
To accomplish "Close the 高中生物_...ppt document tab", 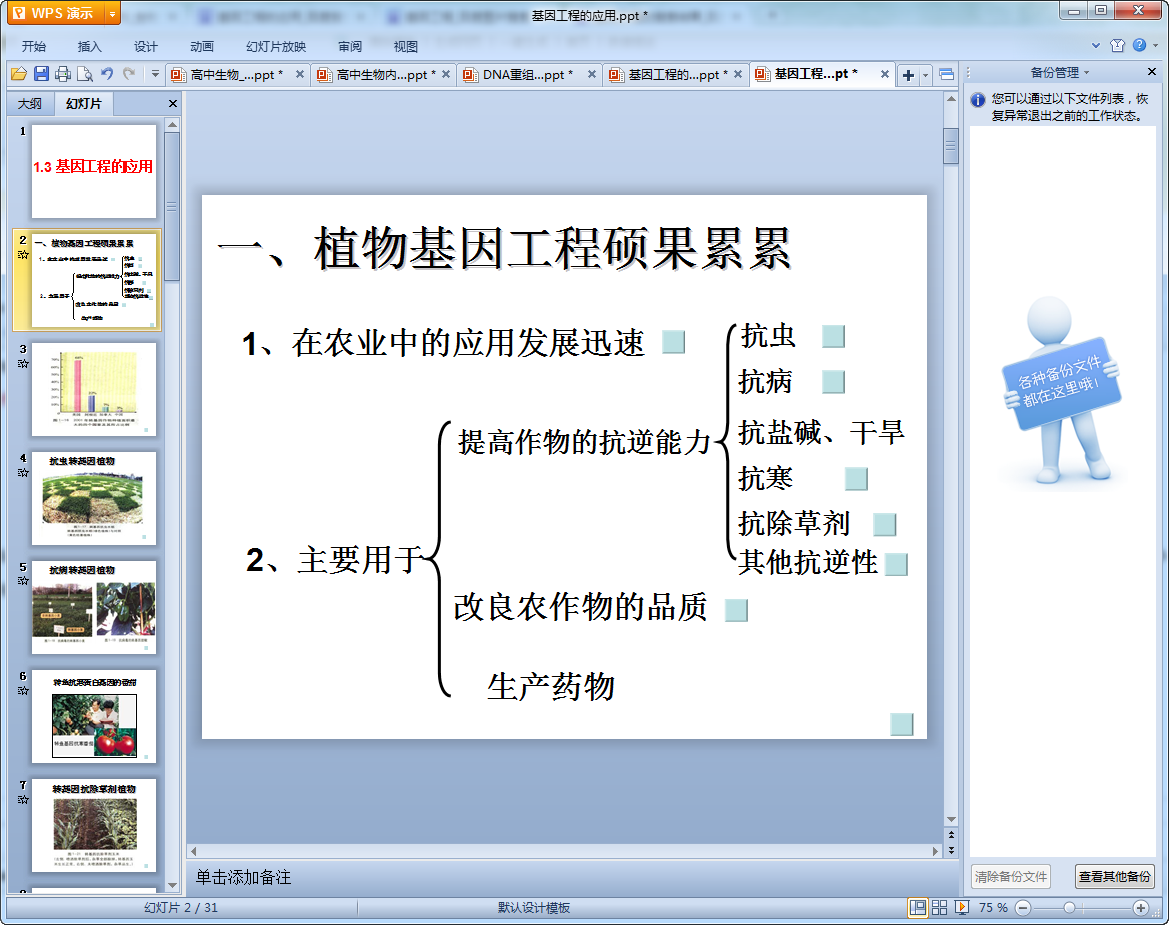I will (x=300, y=74).
